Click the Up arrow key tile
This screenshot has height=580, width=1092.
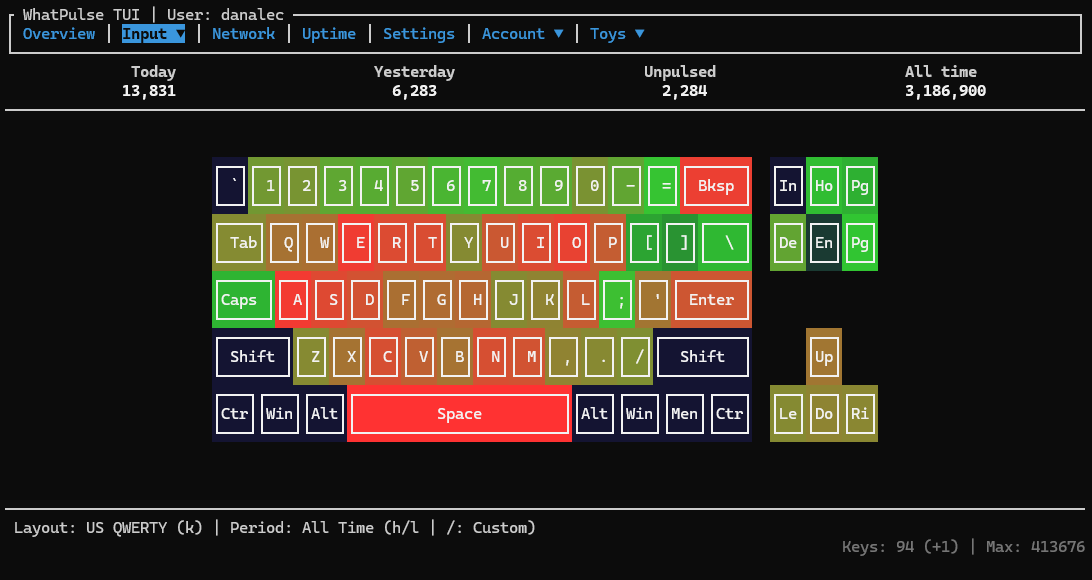[x=824, y=357]
